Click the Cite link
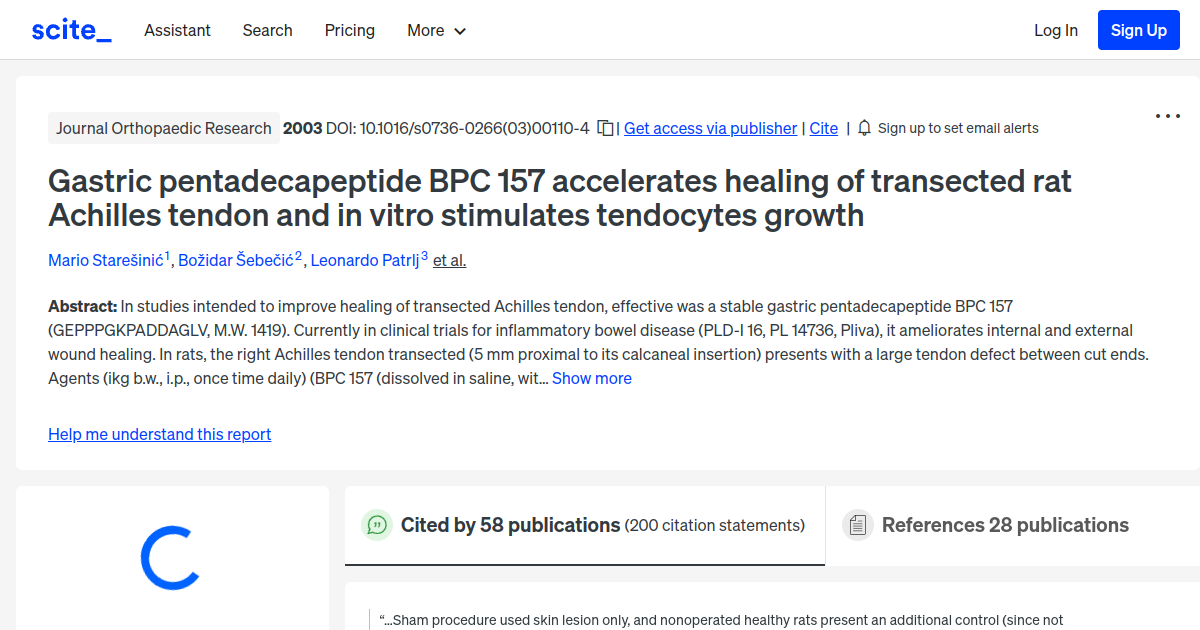Viewport: 1200px width, 630px height. 823,128
